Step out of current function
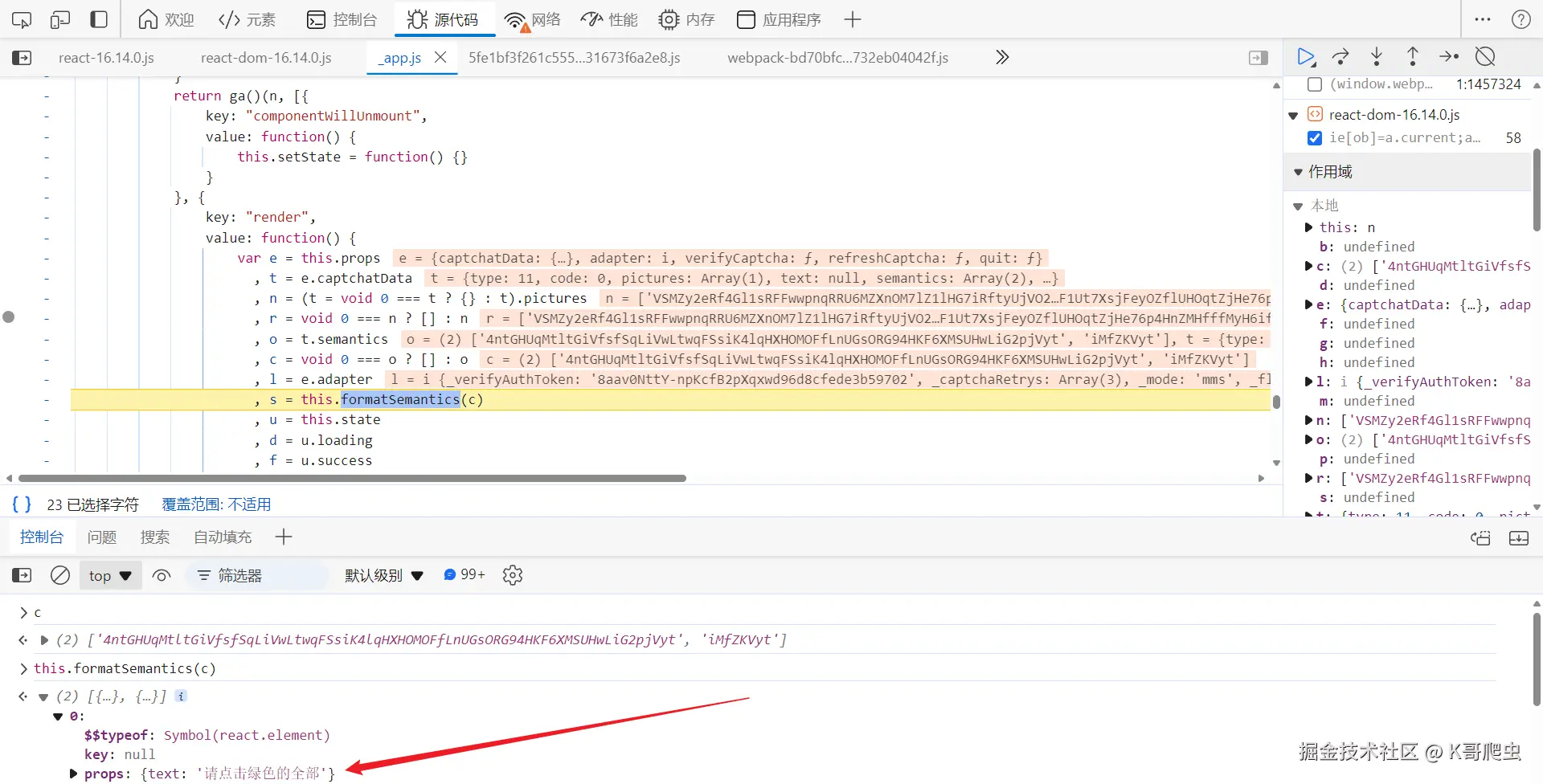The width and height of the screenshot is (1543, 784). point(1413,56)
